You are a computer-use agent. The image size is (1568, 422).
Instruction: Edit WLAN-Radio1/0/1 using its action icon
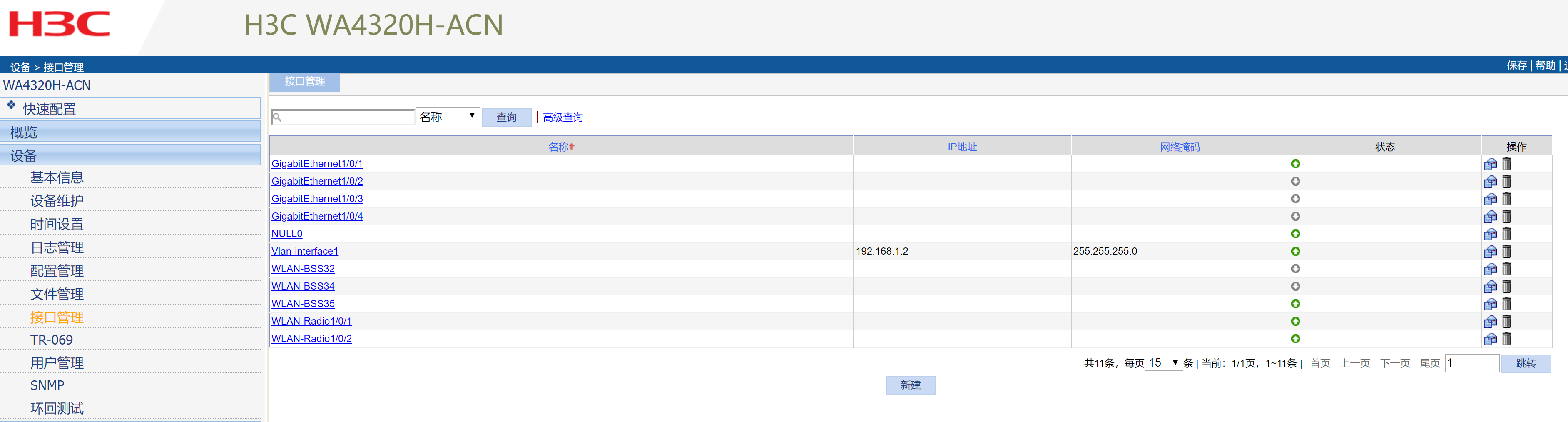click(x=1490, y=322)
